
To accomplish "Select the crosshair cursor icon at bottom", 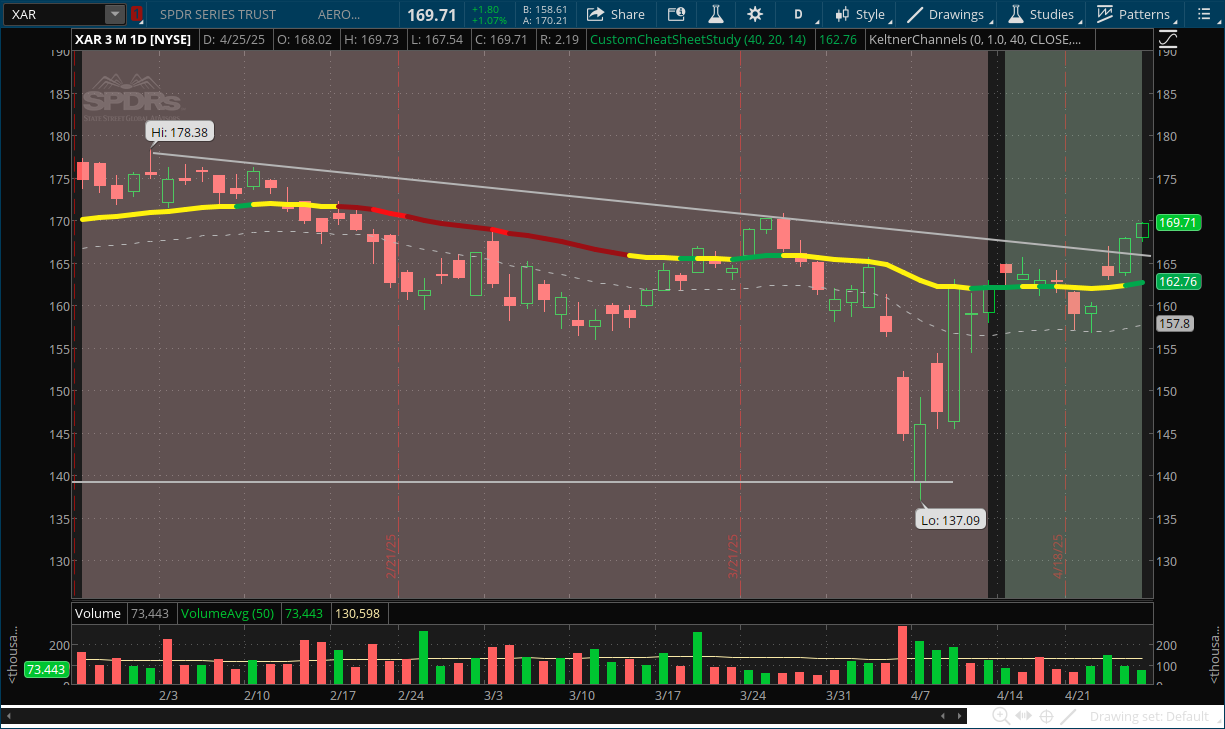I will 1047,716.
